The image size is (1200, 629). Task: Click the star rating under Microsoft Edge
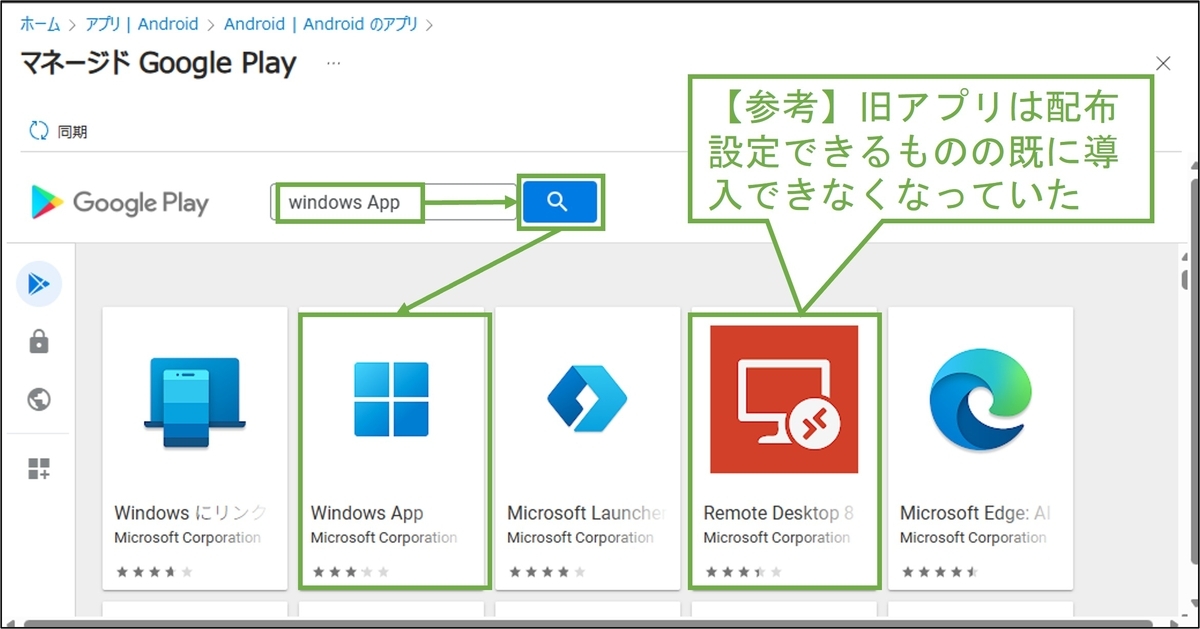coord(940,572)
